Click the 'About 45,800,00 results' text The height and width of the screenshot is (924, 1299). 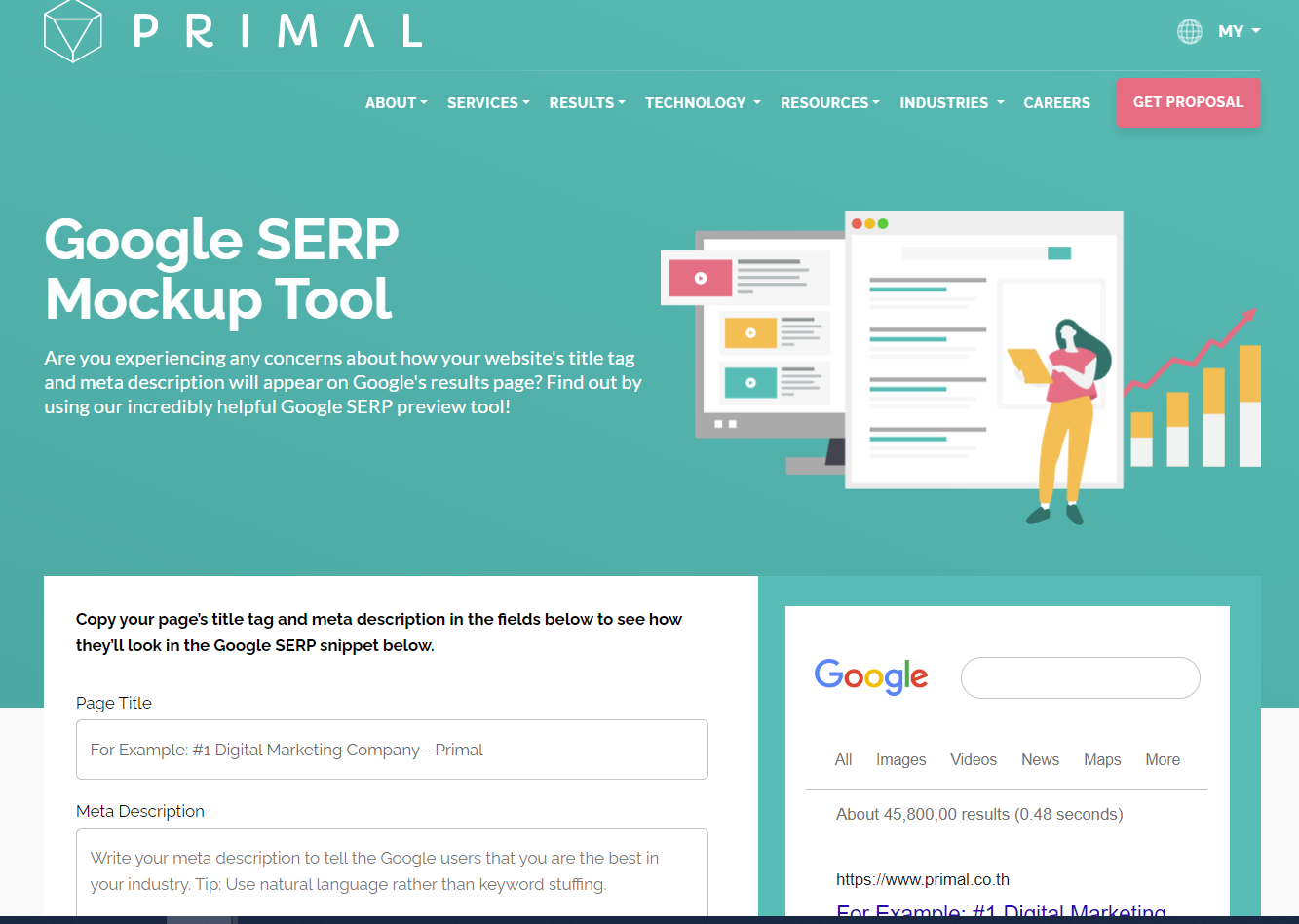point(979,814)
